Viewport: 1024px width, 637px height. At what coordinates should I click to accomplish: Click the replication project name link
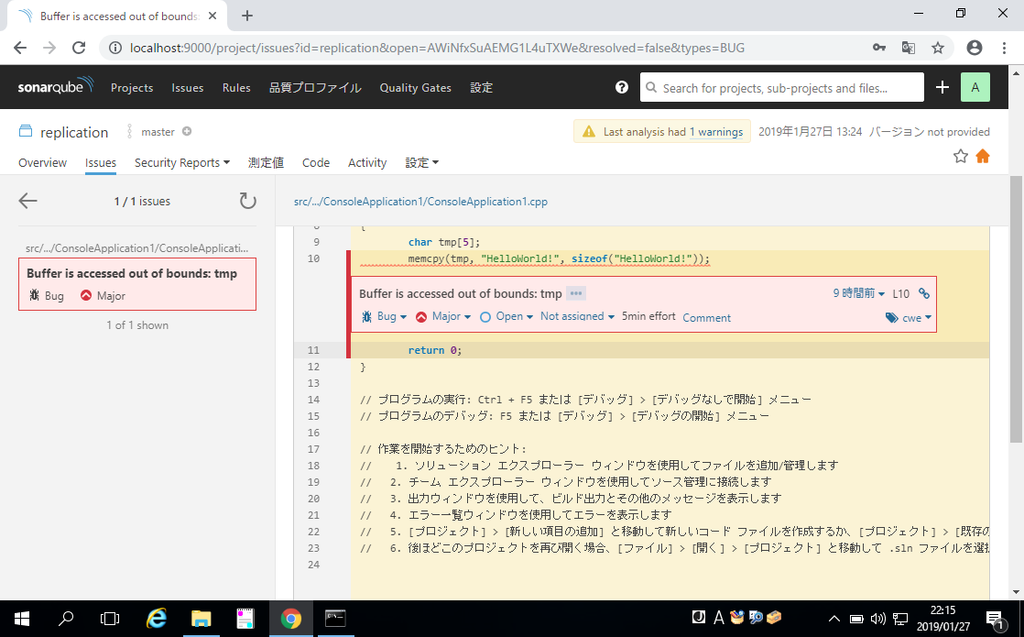[74, 132]
